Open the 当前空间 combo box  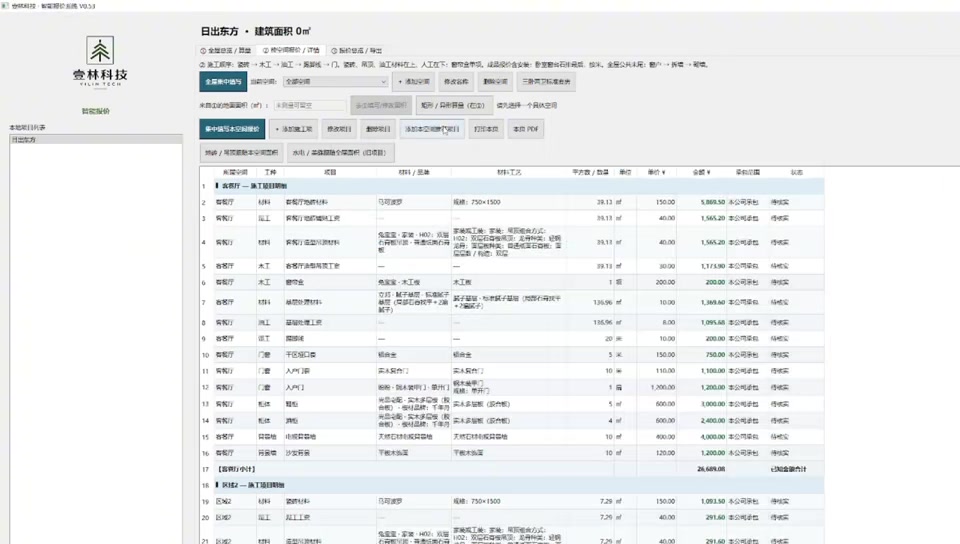point(336,81)
